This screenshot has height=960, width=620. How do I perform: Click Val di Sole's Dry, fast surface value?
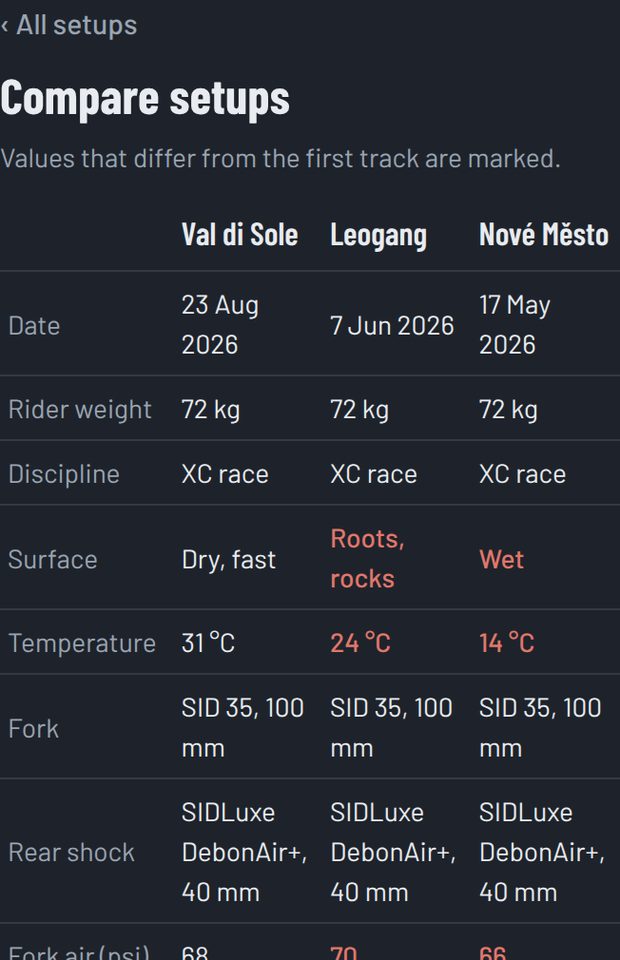pyautogui.click(x=229, y=560)
